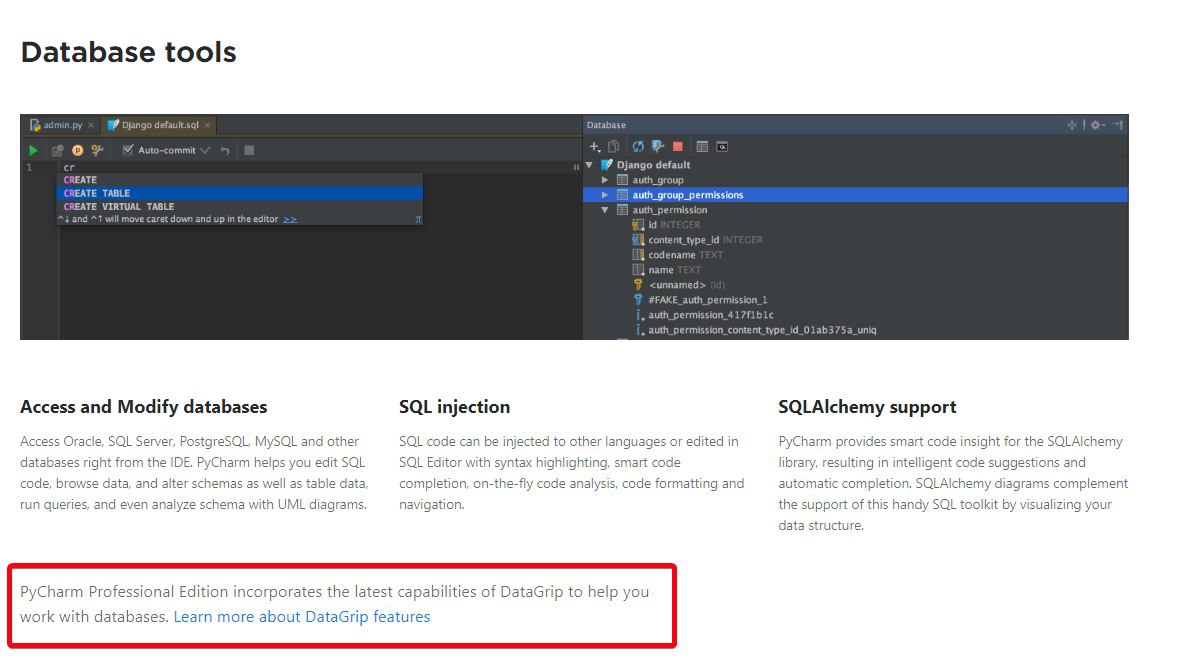This screenshot has height=669, width=1185.
Task: Click the hide panel arrow icon
Action: click(x=1118, y=125)
